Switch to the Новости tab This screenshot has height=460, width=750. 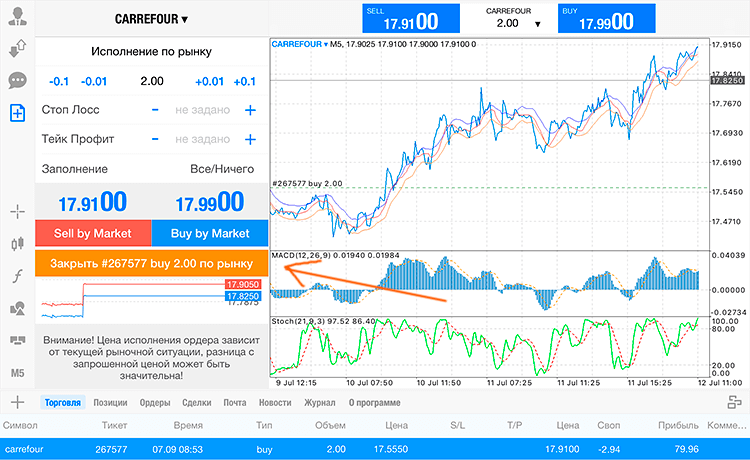click(x=275, y=403)
